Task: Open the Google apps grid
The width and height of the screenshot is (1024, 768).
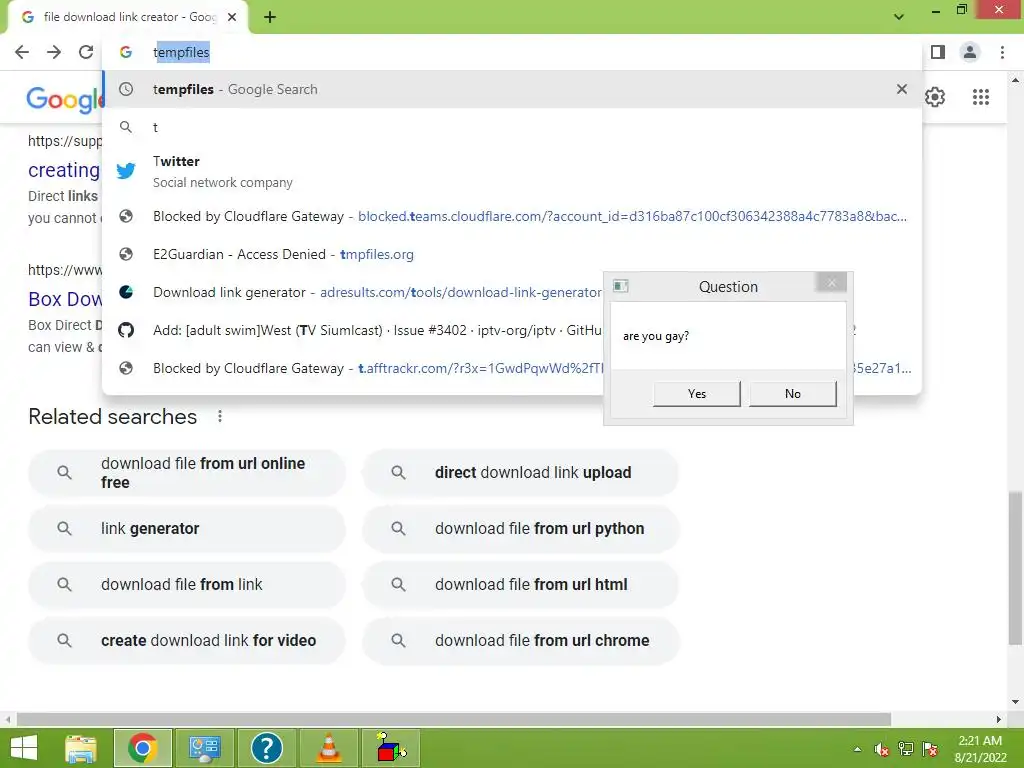Action: 980,97
